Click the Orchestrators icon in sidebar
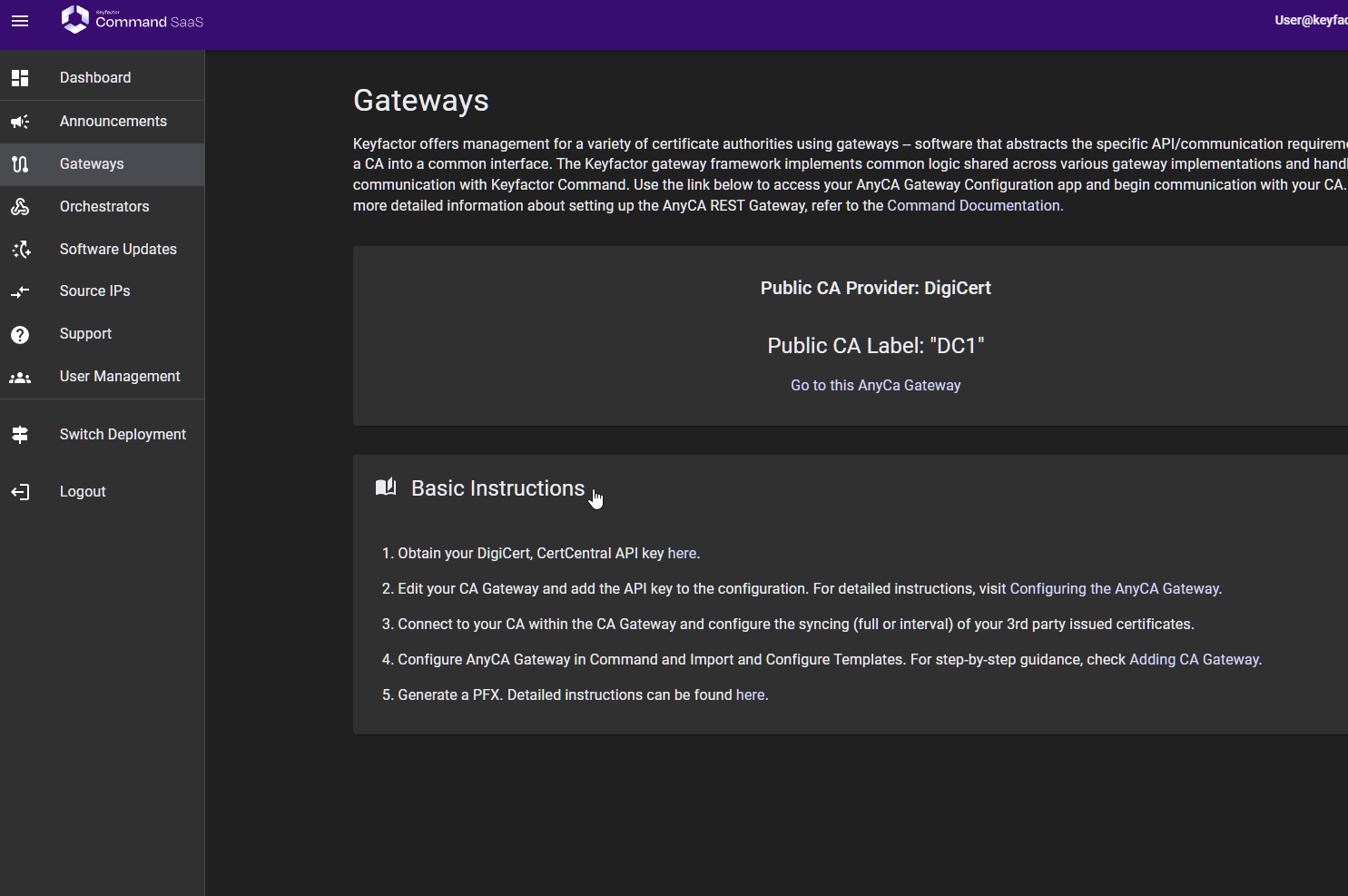 [20, 207]
